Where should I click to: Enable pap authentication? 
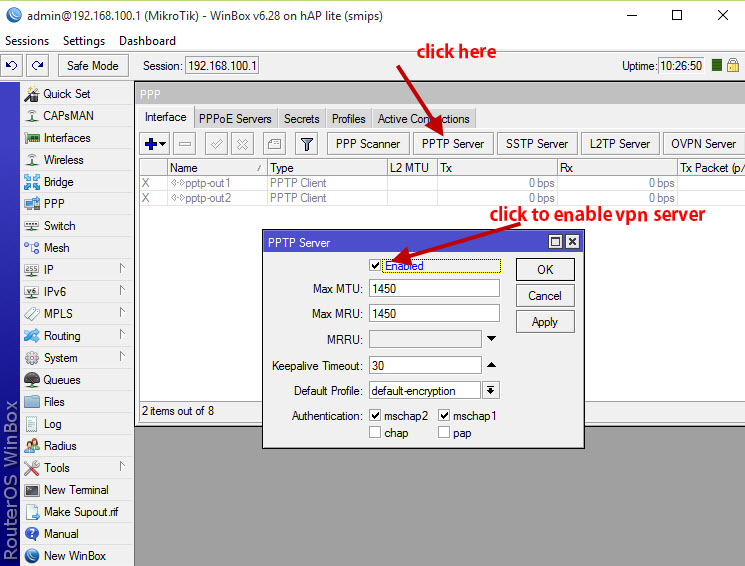444,432
